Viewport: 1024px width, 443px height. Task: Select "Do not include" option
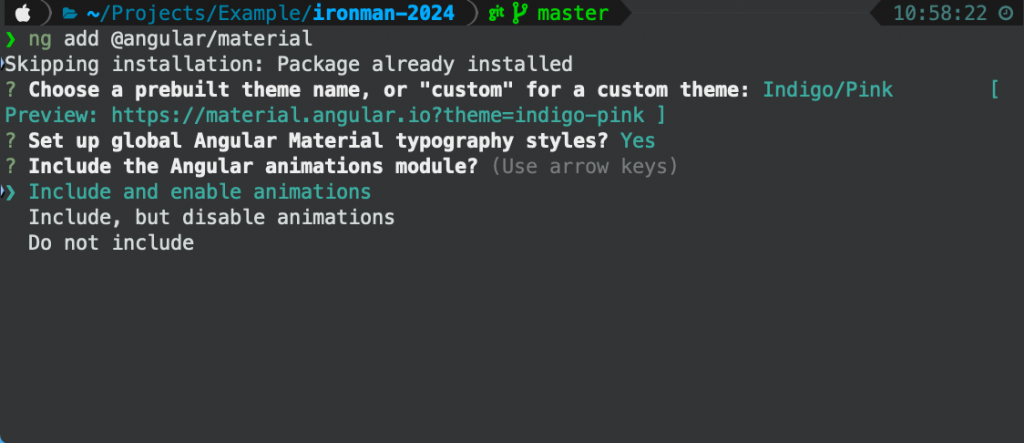[111, 243]
